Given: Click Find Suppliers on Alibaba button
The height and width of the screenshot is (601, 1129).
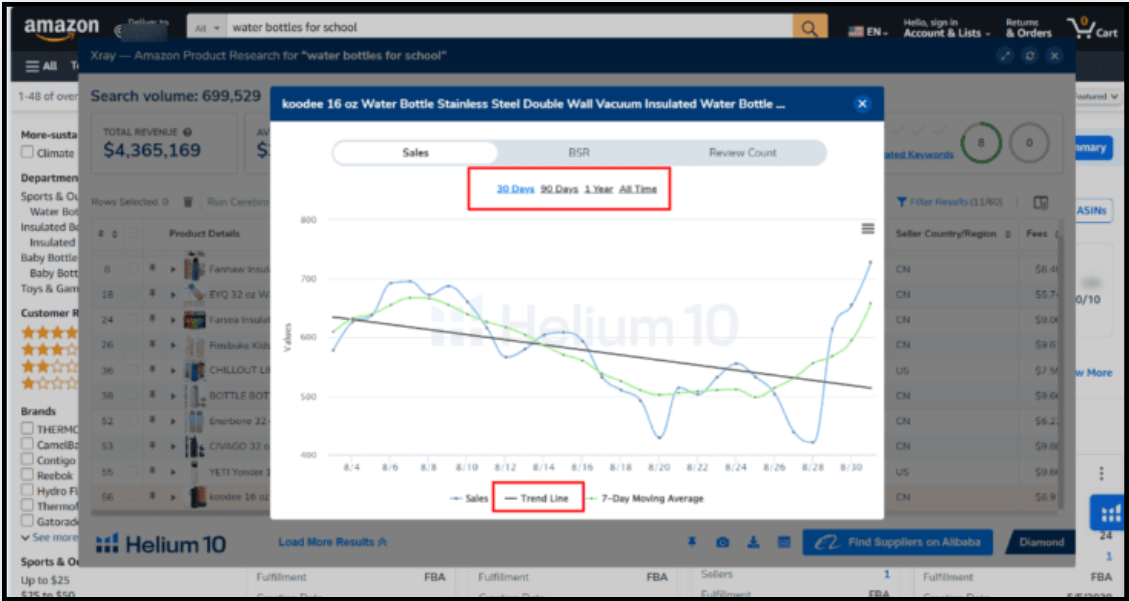Looking at the screenshot, I should (897, 542).
